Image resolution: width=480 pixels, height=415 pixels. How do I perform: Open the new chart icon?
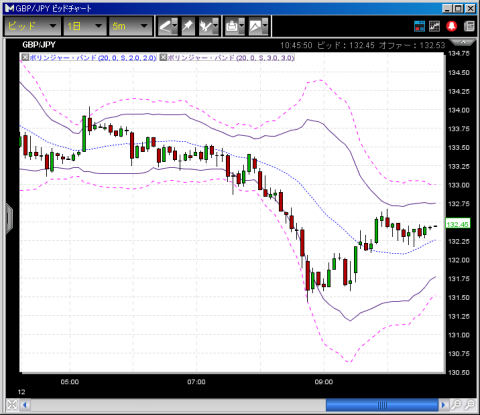(434, 26)
